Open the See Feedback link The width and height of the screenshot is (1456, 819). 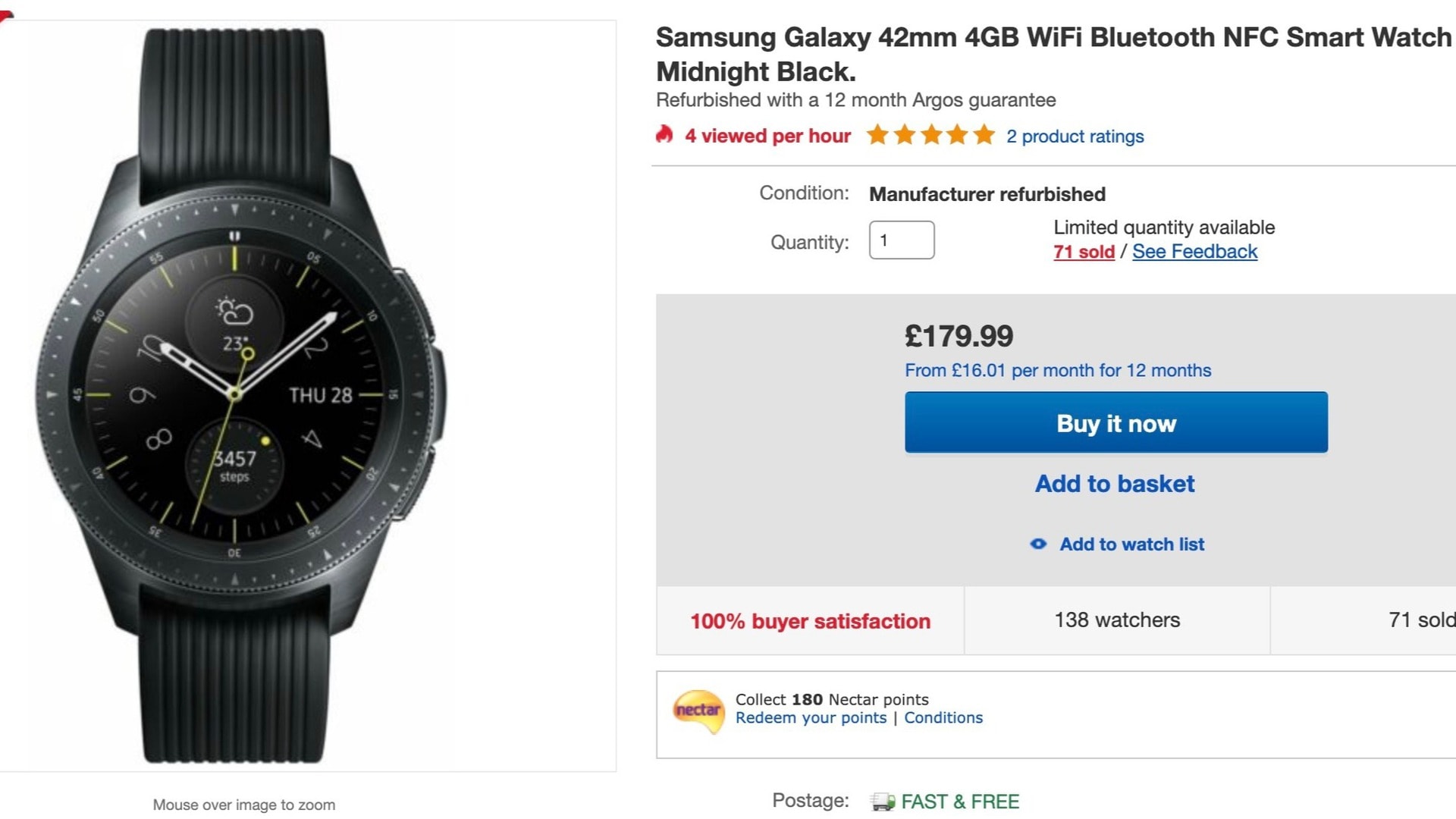[x=1194, y=252]
